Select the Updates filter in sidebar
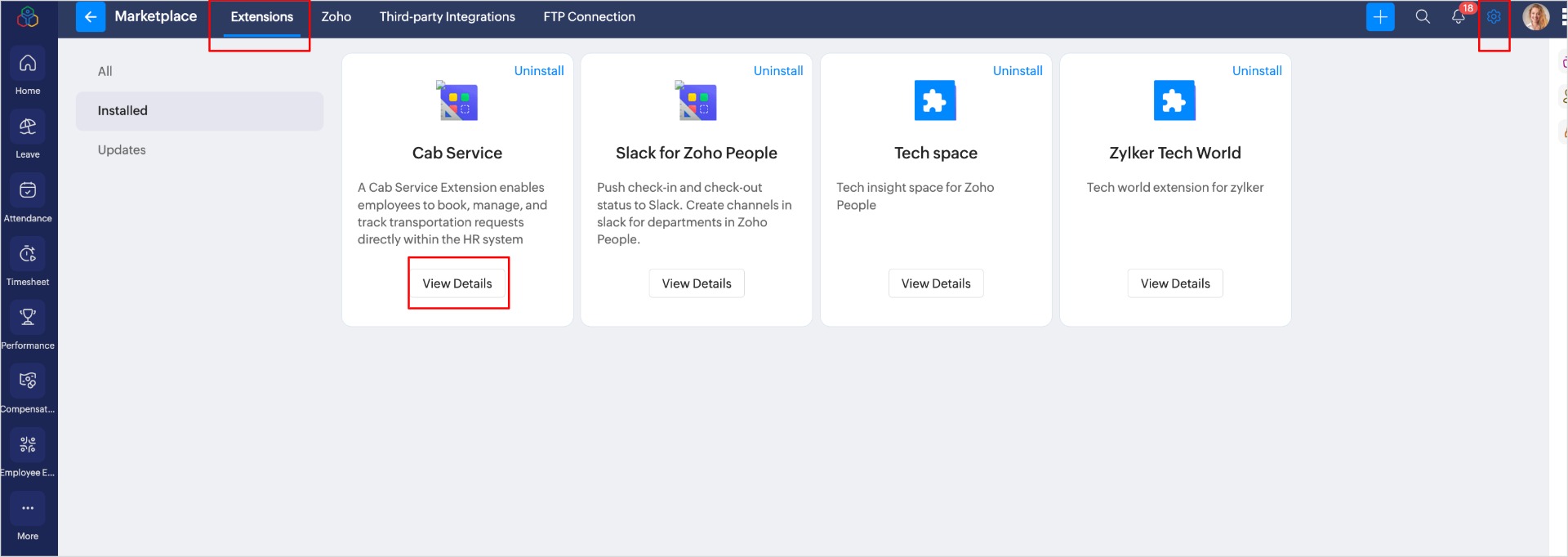Viewport: 1568px width, 557px height. [x=122, y=150]
